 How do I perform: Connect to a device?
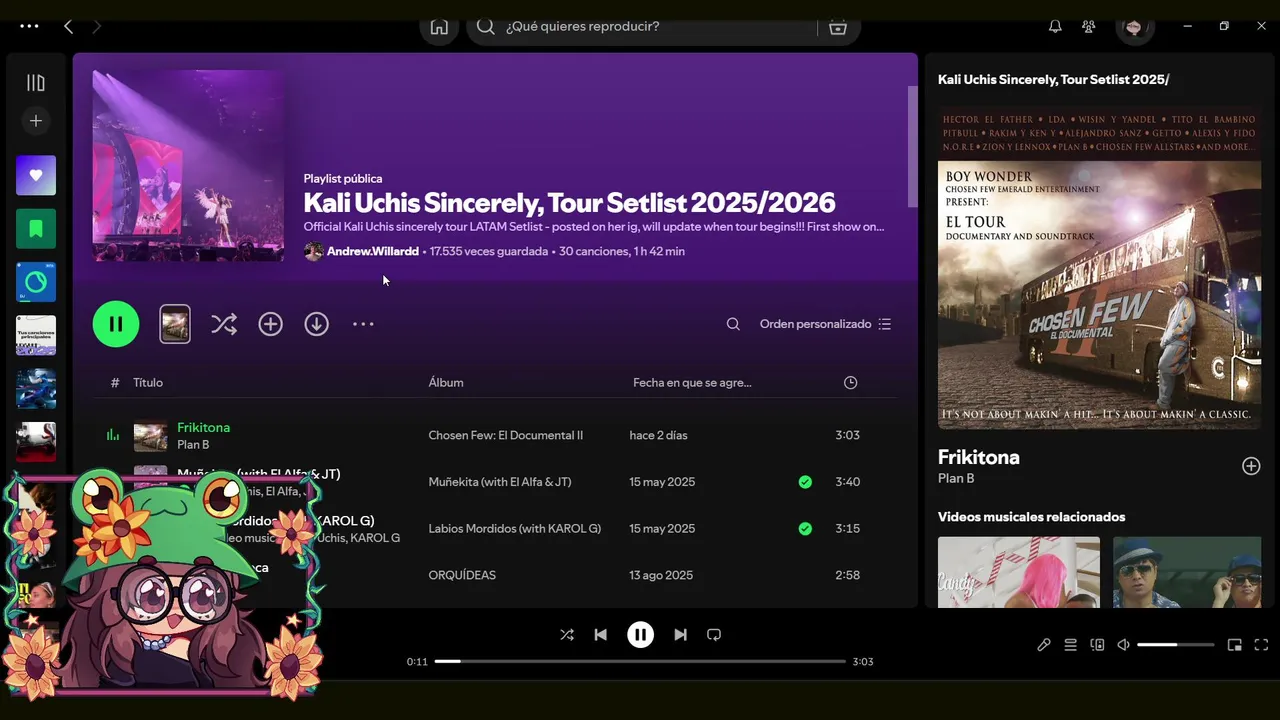coord(1097,645)
